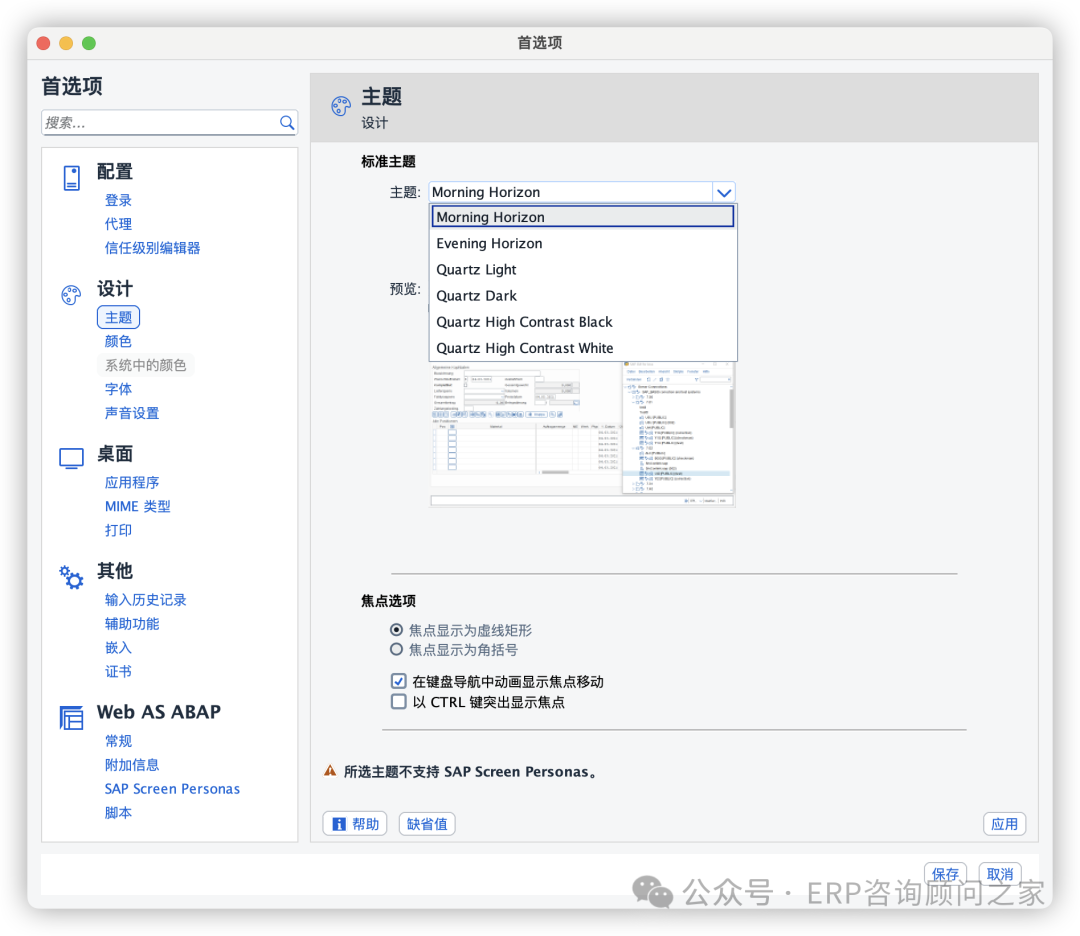Screen dimensions: 1080x936
Task: Toggle 在键盘导航中动画显示焦点移动 checkbox
Action: pos(398,681)
